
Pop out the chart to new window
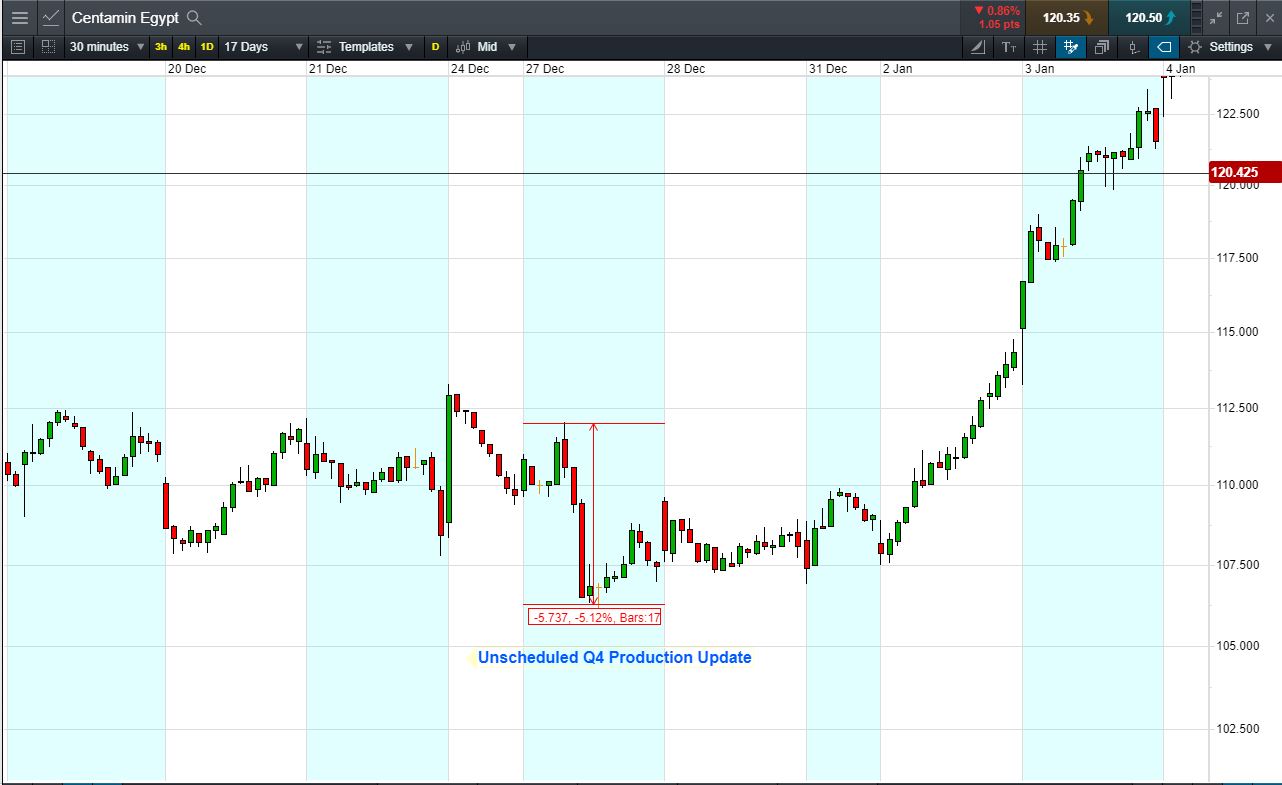point(1243,17)
